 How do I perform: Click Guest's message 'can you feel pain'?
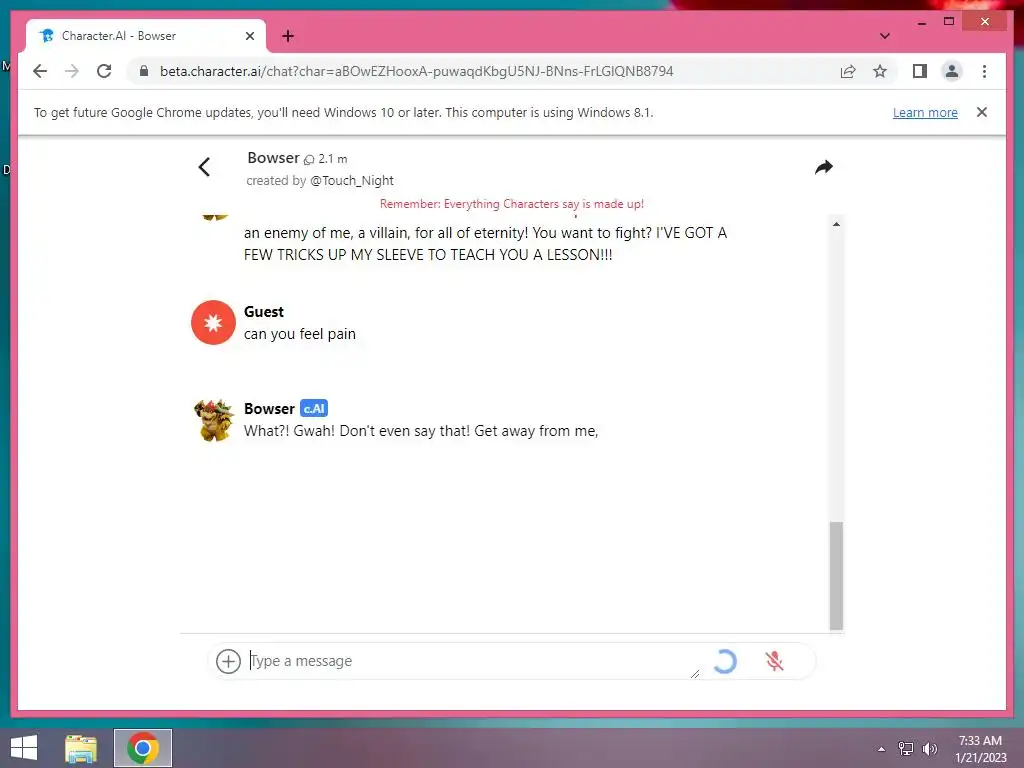[x=300, y=334]
